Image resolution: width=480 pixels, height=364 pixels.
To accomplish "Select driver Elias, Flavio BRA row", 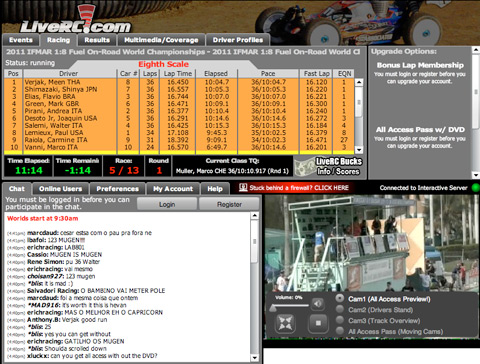I will click(x=179, y=97).
